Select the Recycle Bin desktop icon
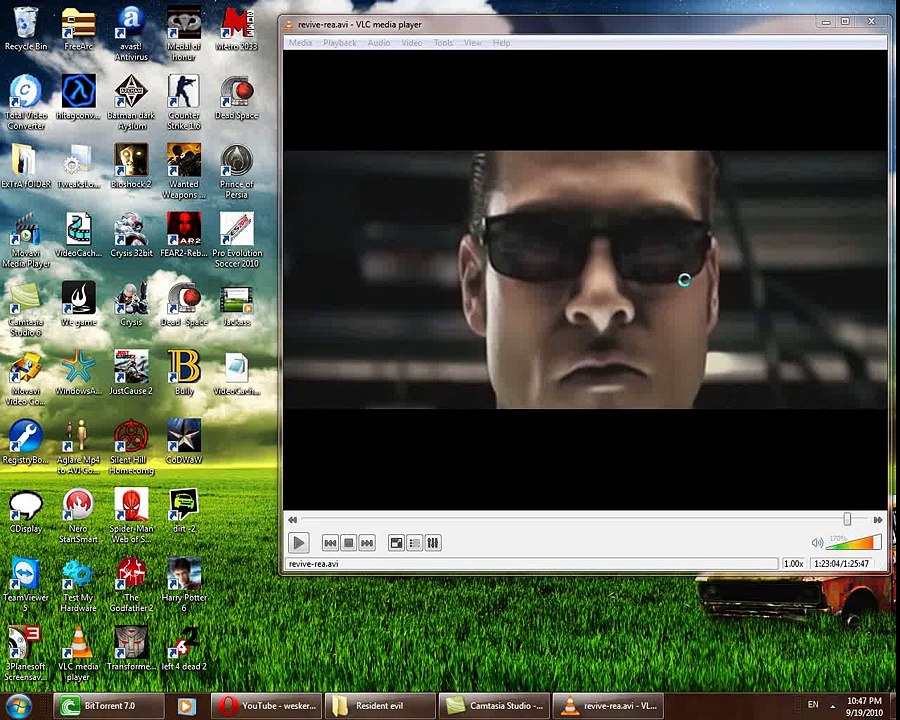This screenshot has height=720, width=900. (x=26, y=29)
